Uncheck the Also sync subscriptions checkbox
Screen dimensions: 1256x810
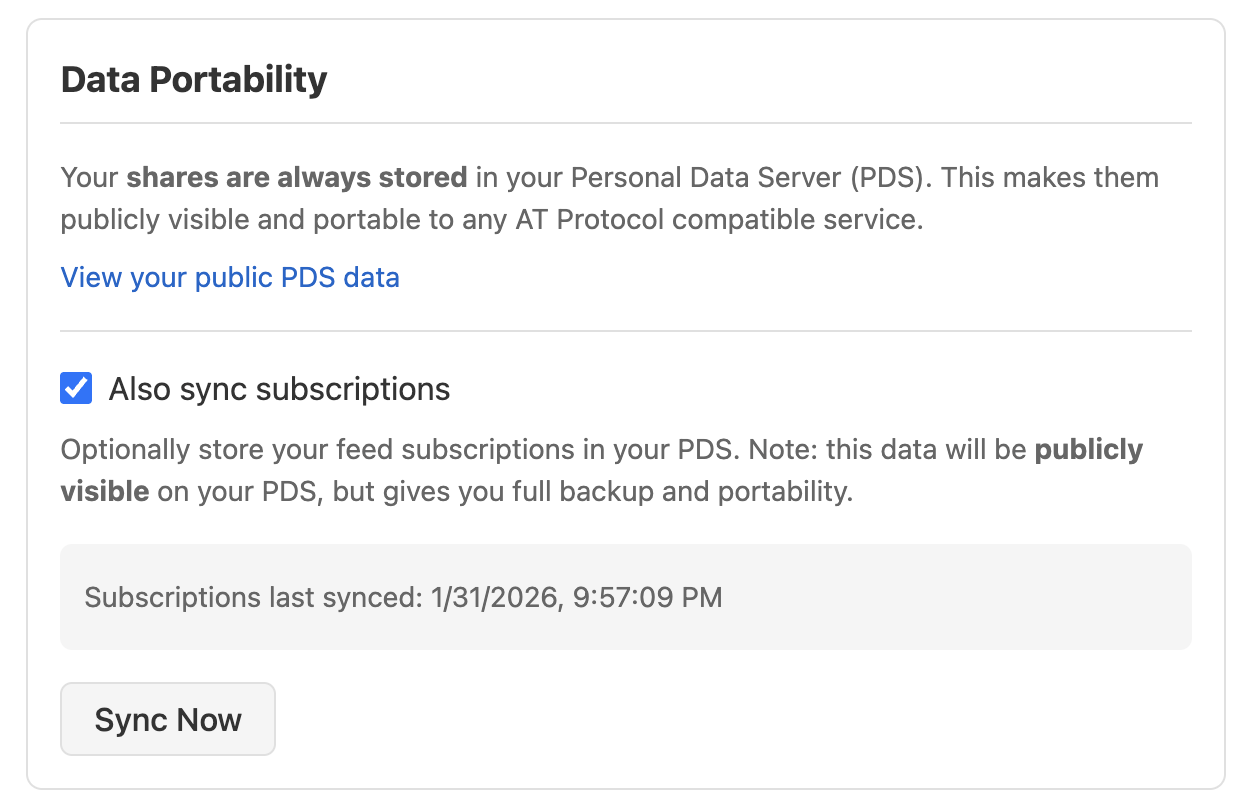(x=77, y=388)
